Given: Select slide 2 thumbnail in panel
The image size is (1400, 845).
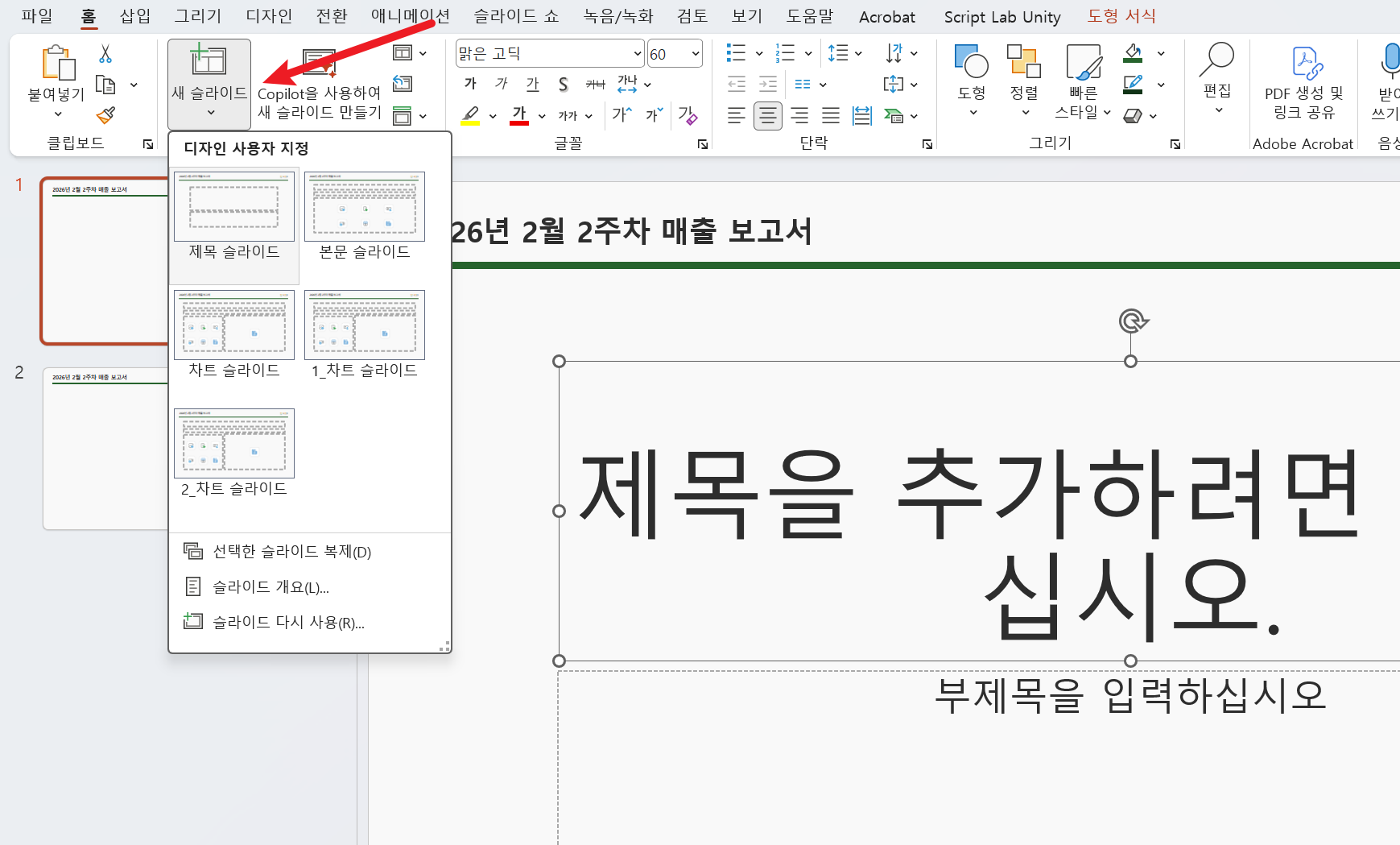Looking at the screenshot, I should [105, 449].
